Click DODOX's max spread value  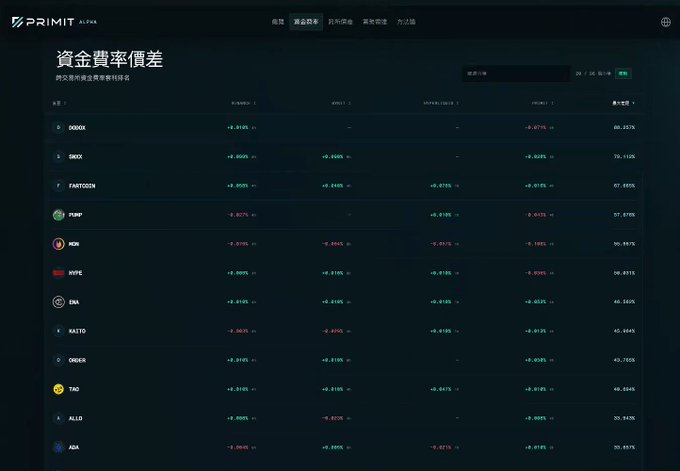coord(624,128)
